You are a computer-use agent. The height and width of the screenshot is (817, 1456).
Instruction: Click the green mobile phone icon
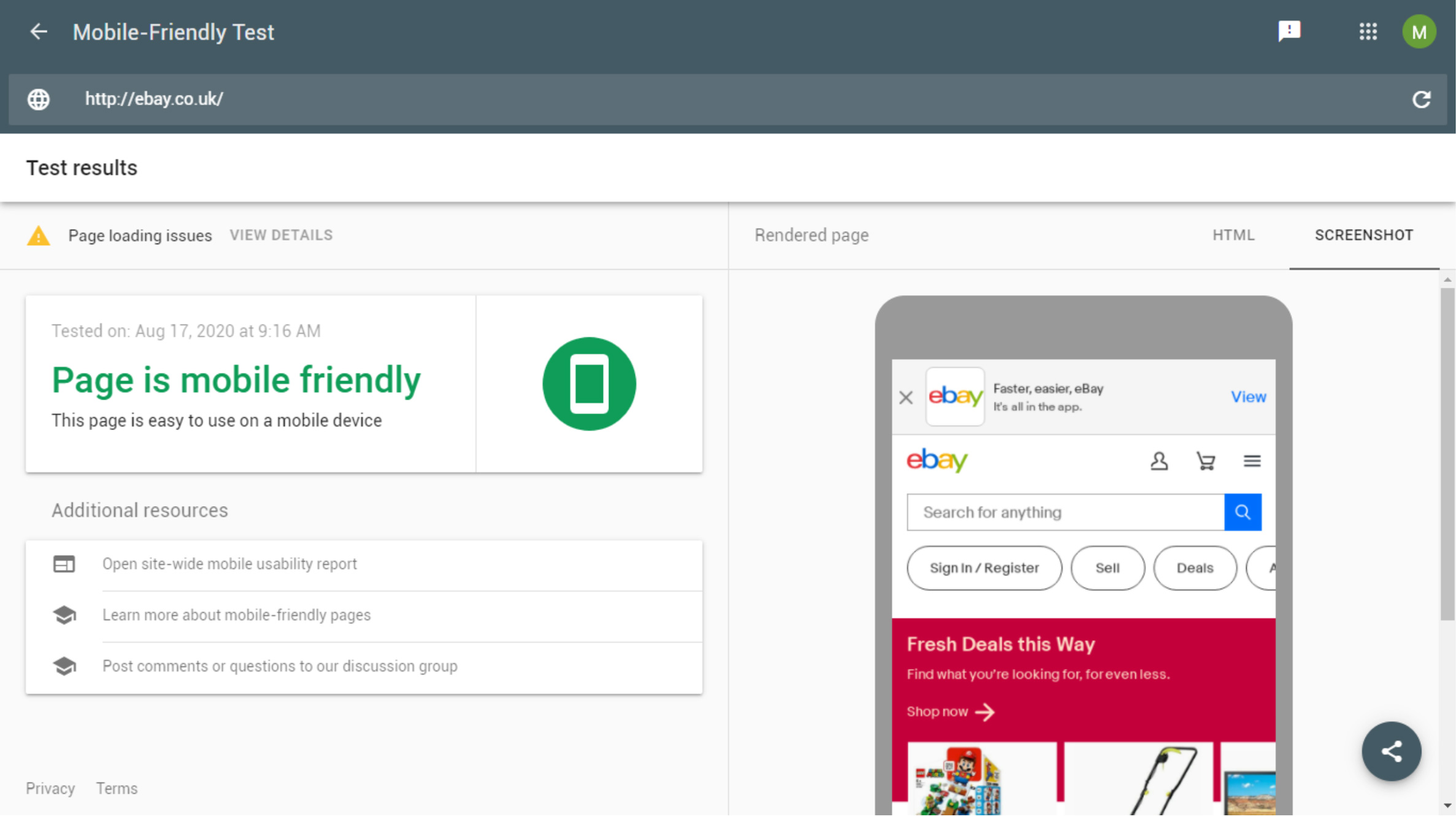tap(589, 384)
